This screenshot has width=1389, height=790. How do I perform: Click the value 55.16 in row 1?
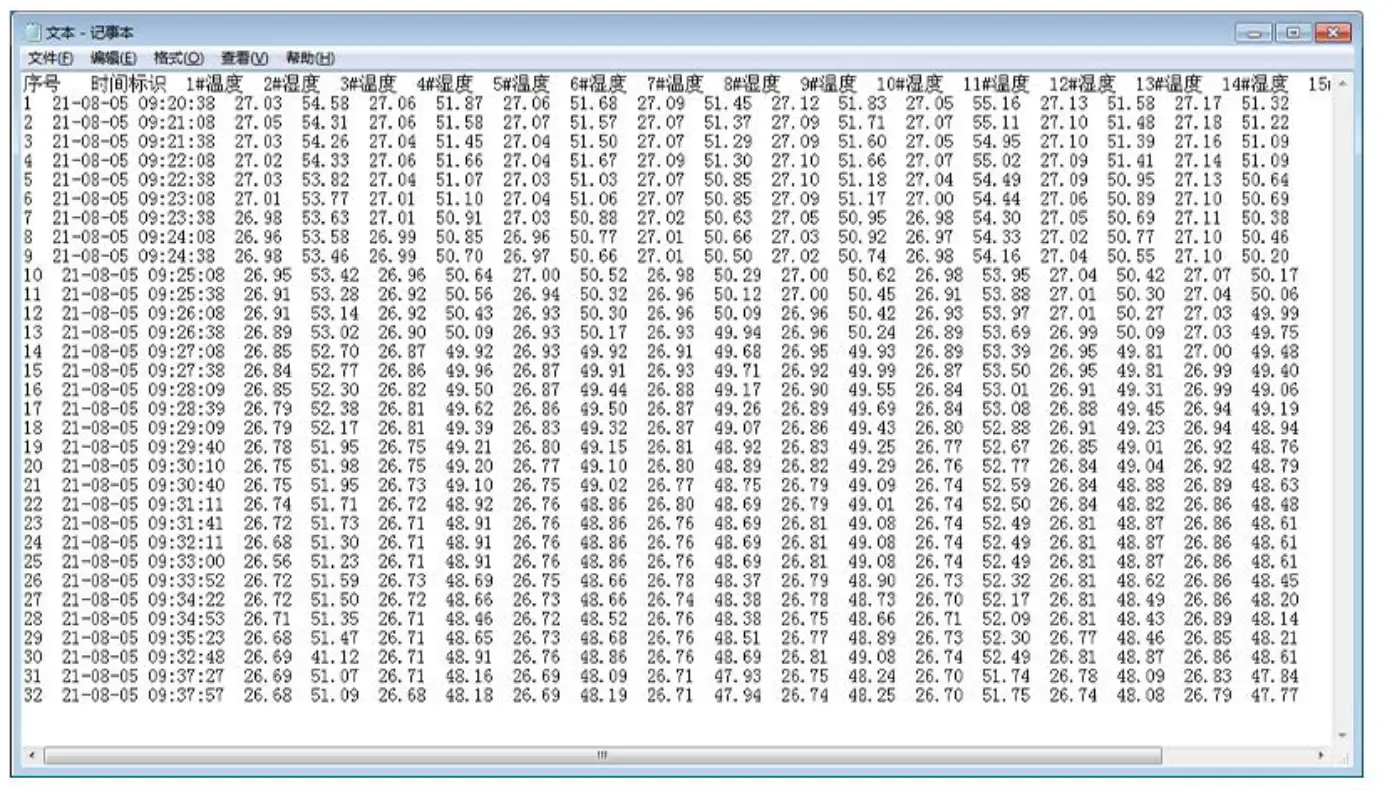point(997,103)
